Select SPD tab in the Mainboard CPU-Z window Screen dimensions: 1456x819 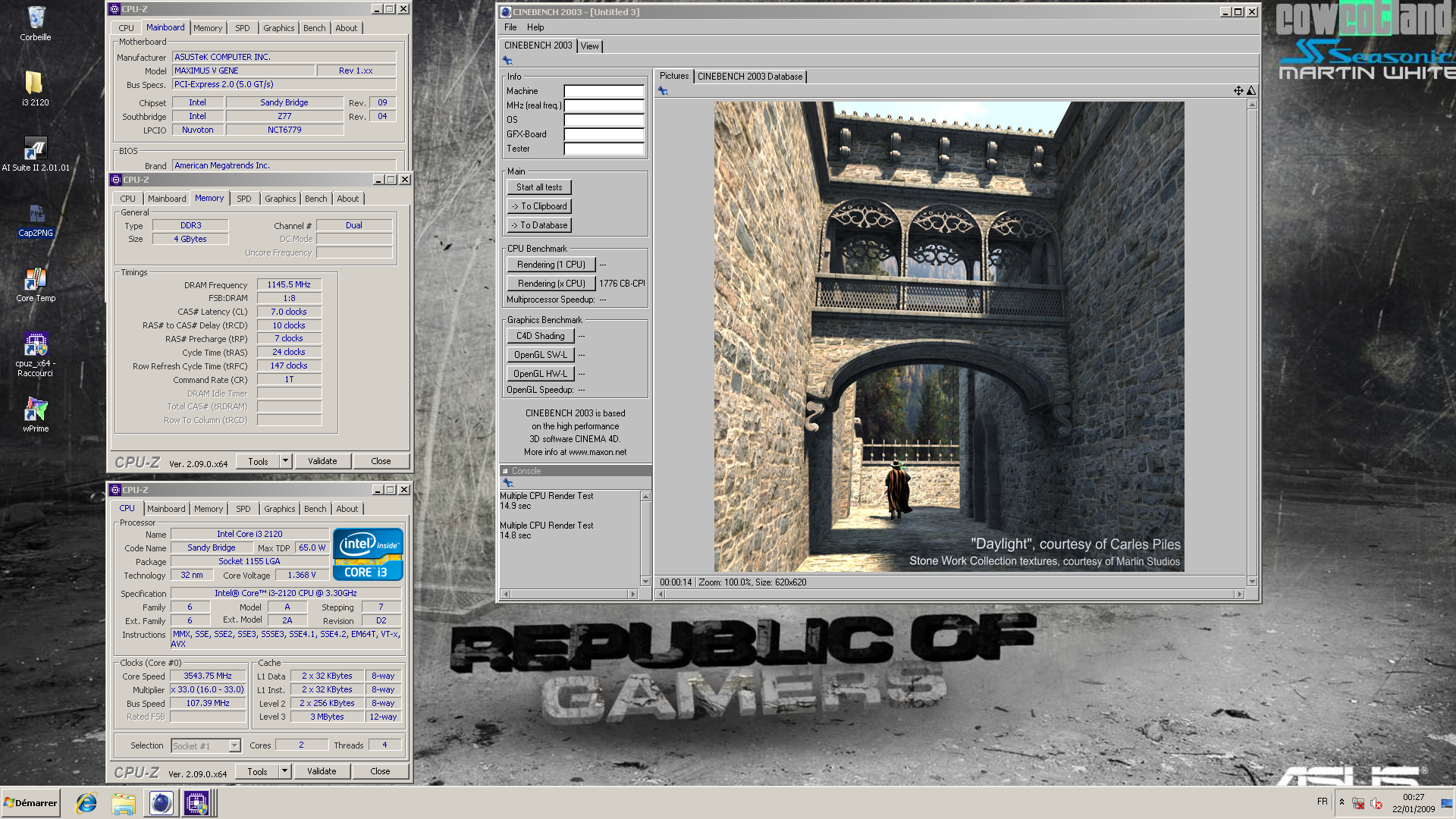point(242,28)
